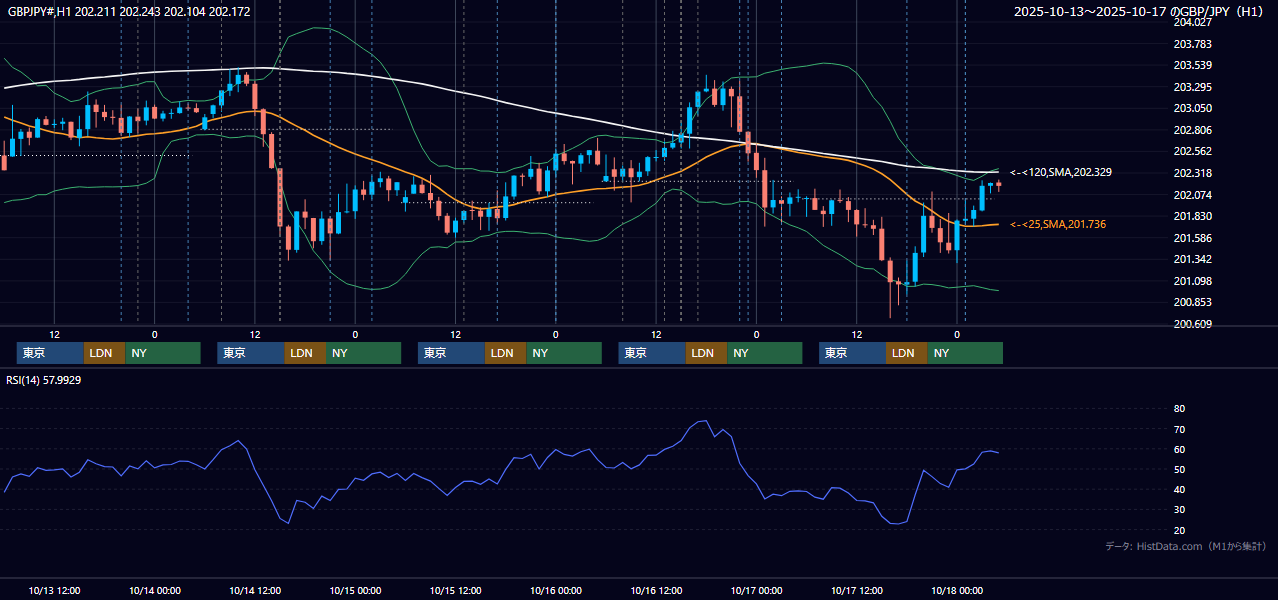This screenshot has height=600, width=1278.
Task: Select the 120 SMA label reading 202.329
Action: click(x=1061, y=172)
